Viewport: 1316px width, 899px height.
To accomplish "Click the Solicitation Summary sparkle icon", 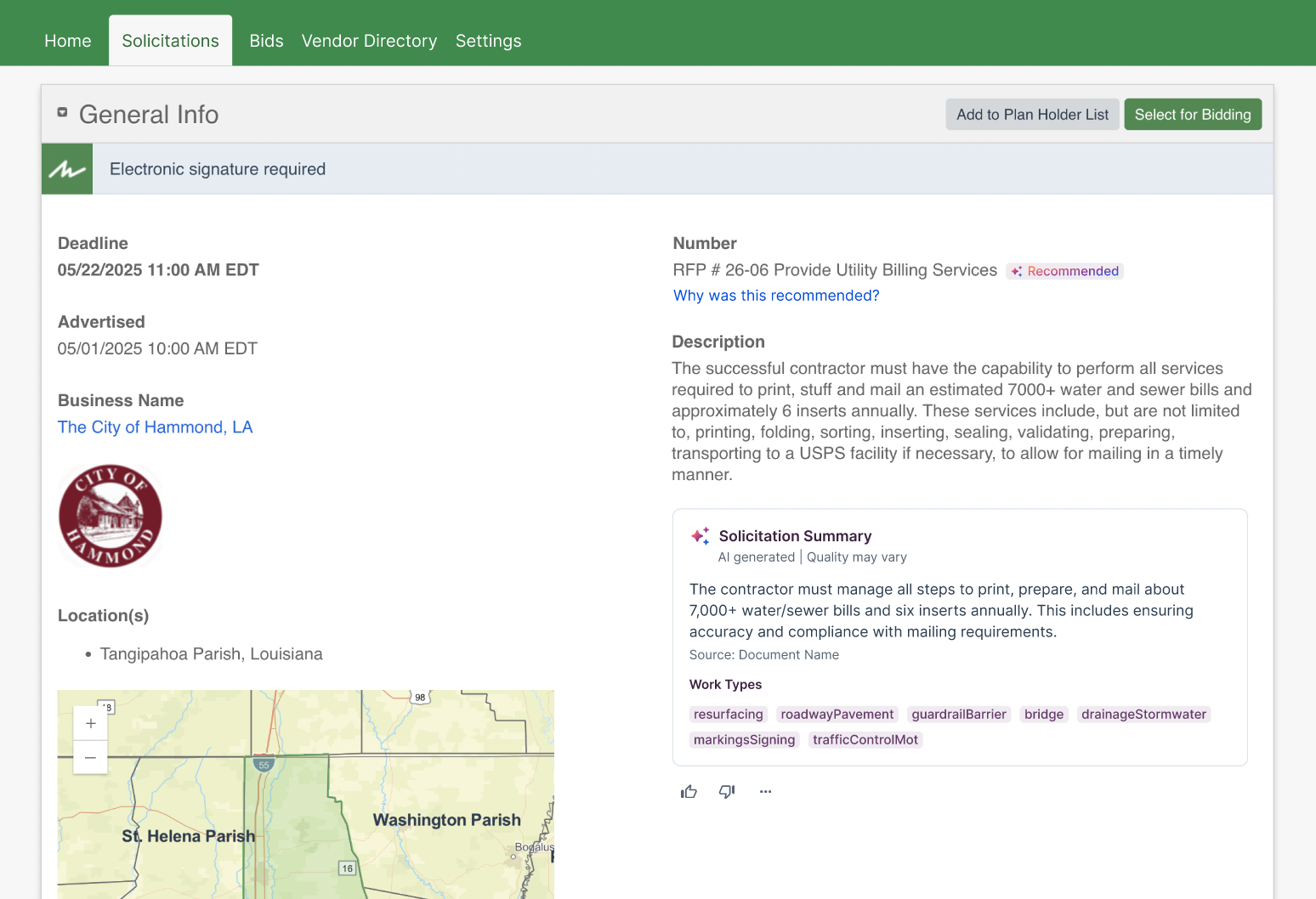I will (x=700, y=535).
